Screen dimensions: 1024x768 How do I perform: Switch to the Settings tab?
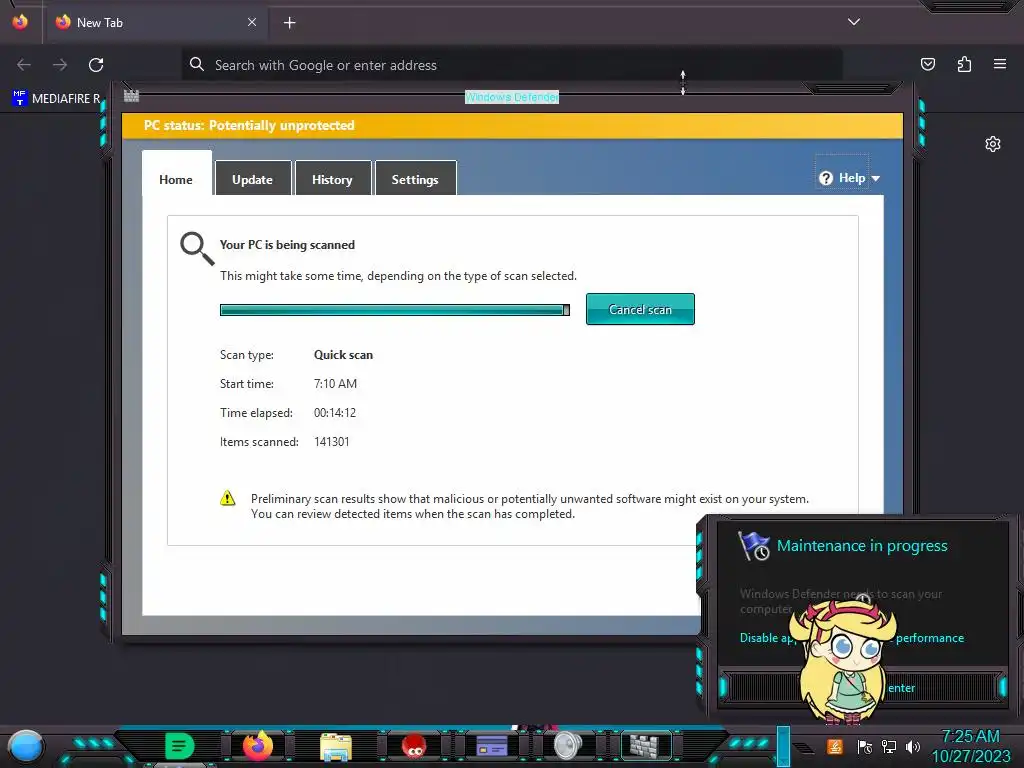[x=415, y=179]
